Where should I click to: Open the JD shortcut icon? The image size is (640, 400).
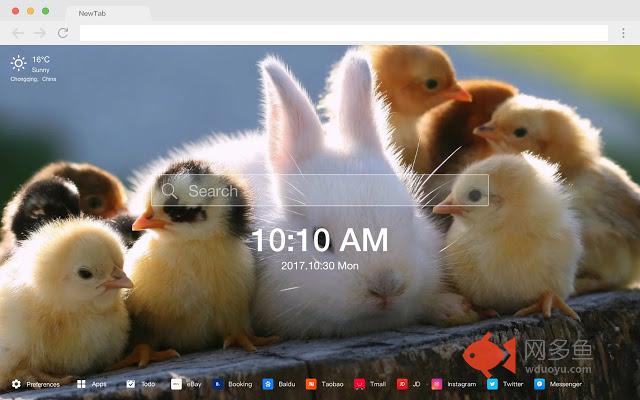click(x=402, y=384)
